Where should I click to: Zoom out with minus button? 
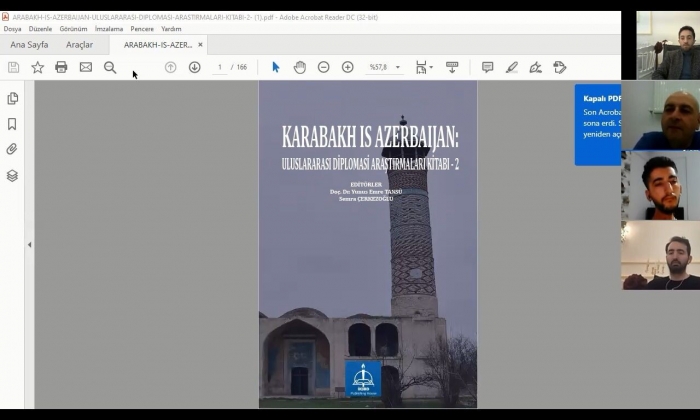tap(324, 67)
